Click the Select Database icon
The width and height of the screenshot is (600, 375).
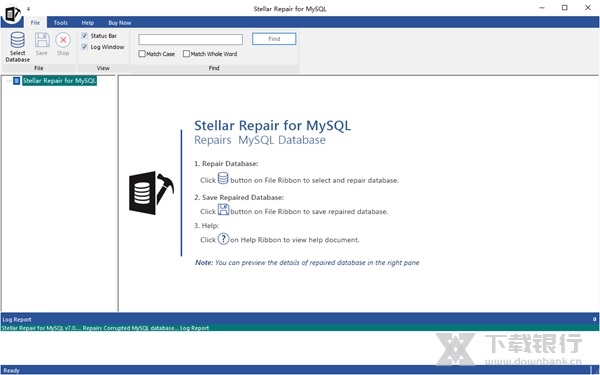[18, 40]
